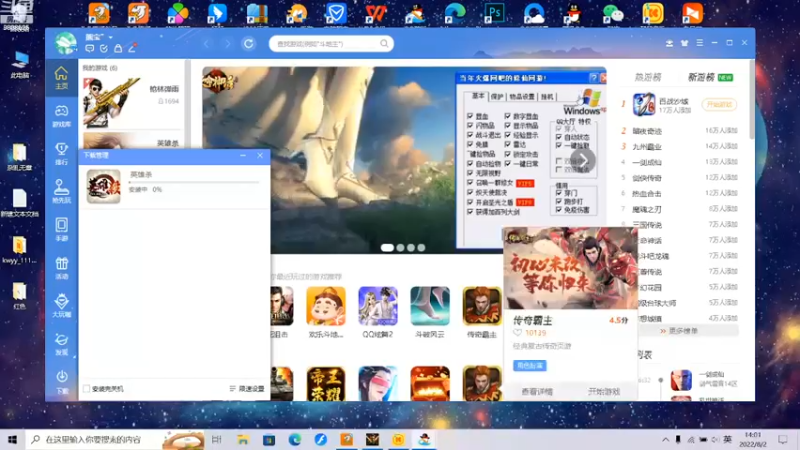Show hidden tray icons chevron in taskbar

[665, 439]
